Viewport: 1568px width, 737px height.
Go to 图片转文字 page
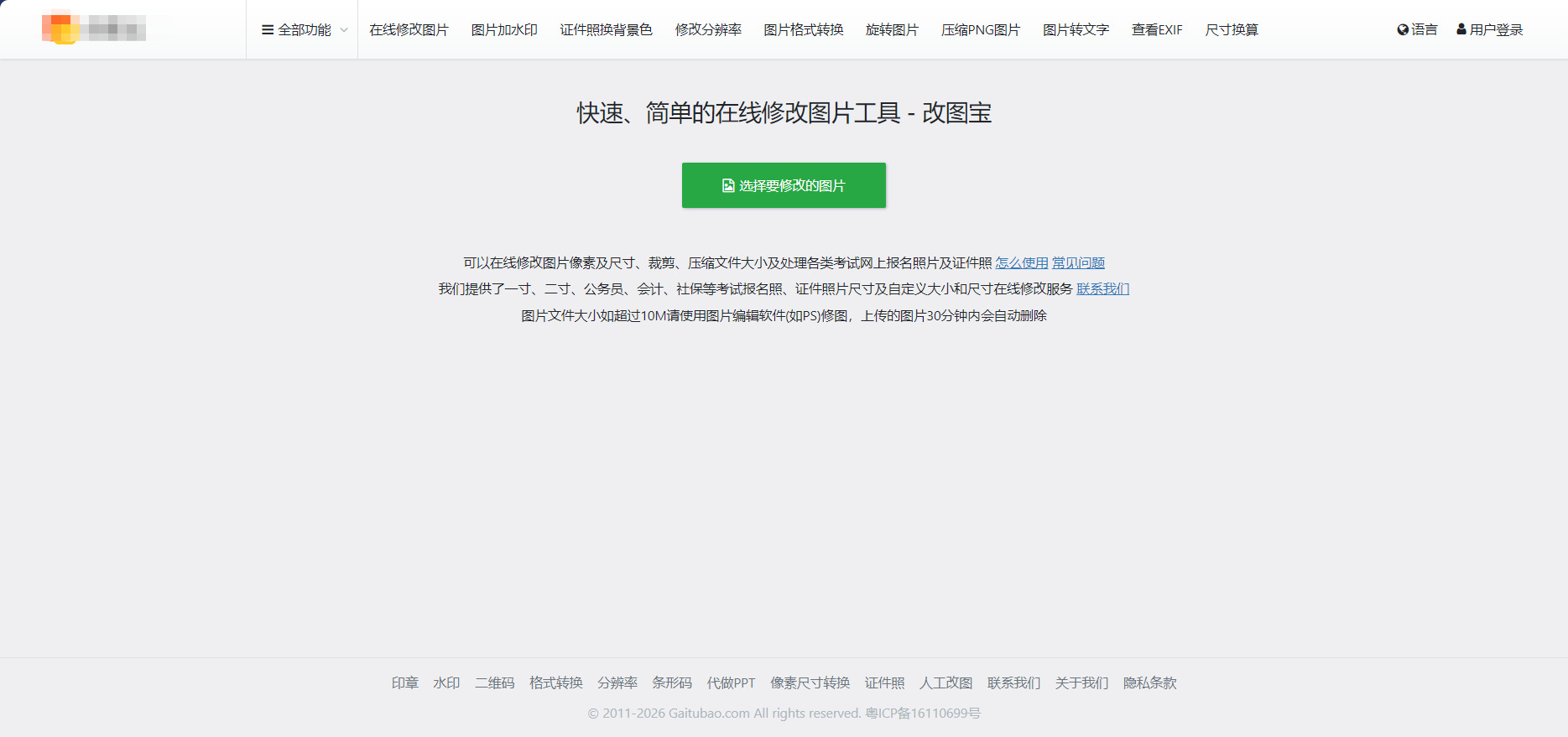(1076, 30)
